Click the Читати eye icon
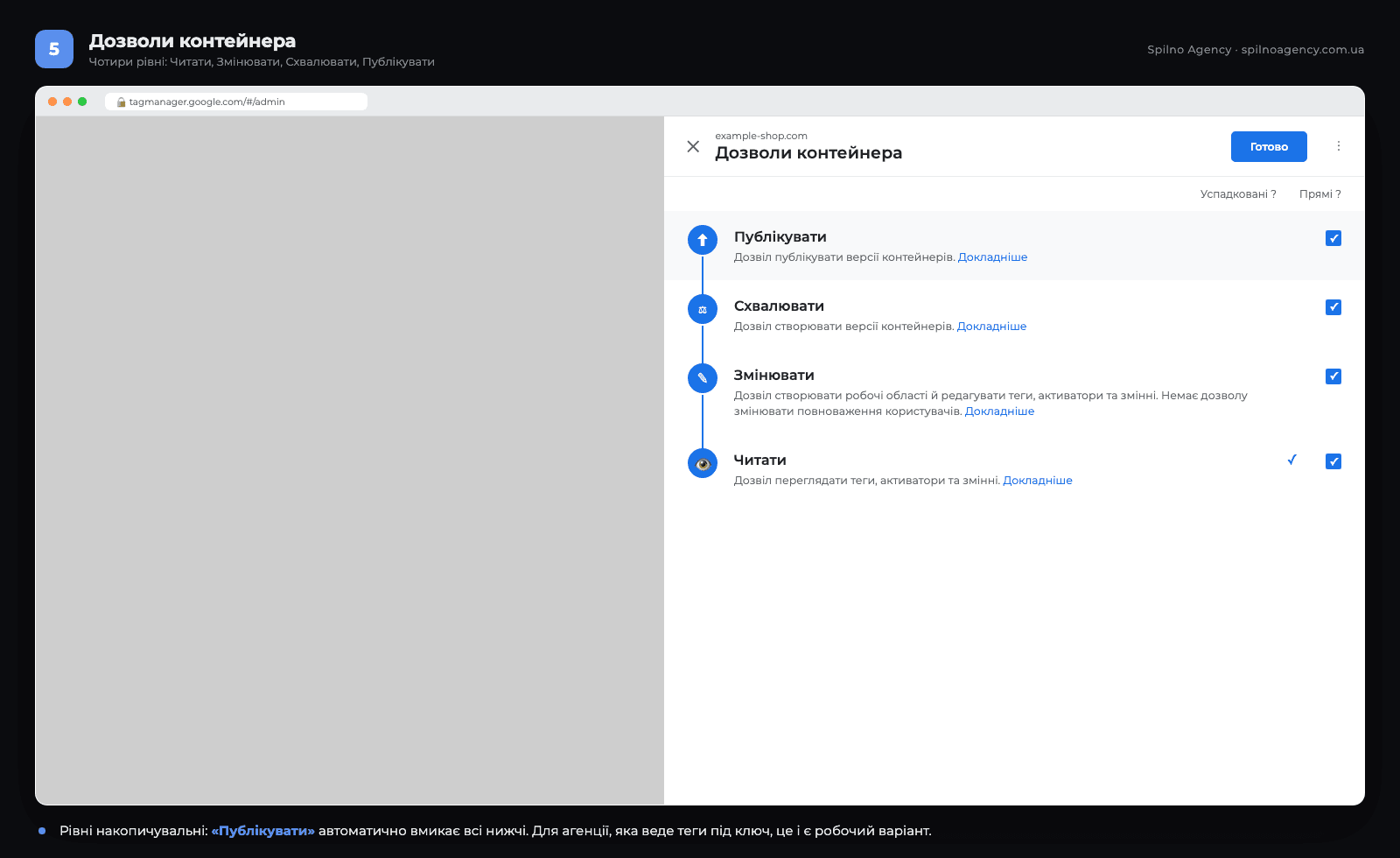The image size is (1400, 858). click(703, 463)
